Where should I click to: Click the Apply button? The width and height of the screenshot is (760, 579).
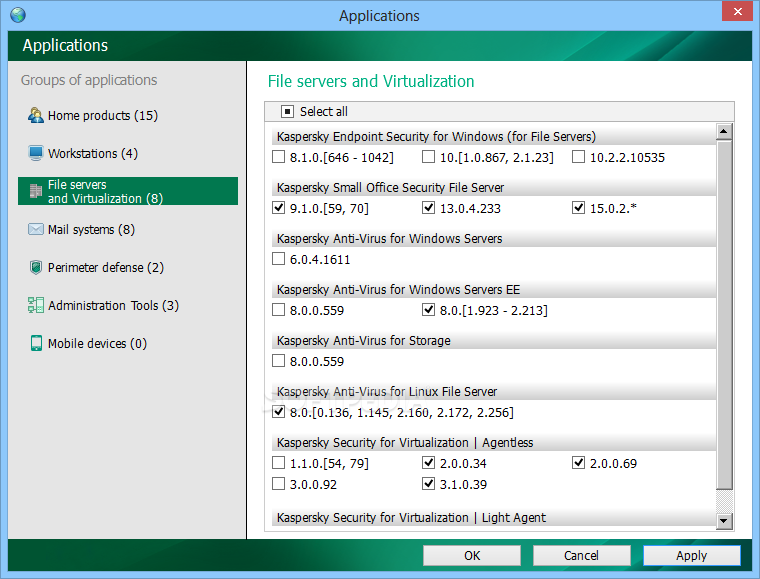[692, 555]
